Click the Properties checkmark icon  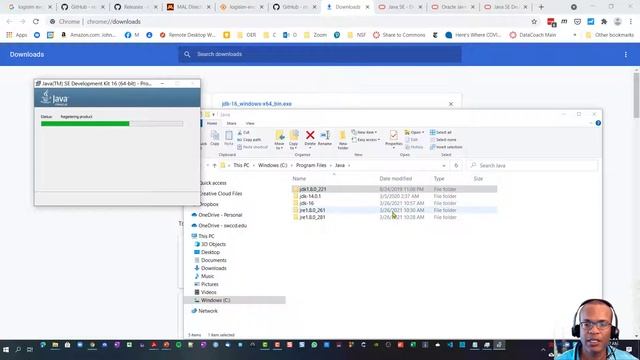393,135
